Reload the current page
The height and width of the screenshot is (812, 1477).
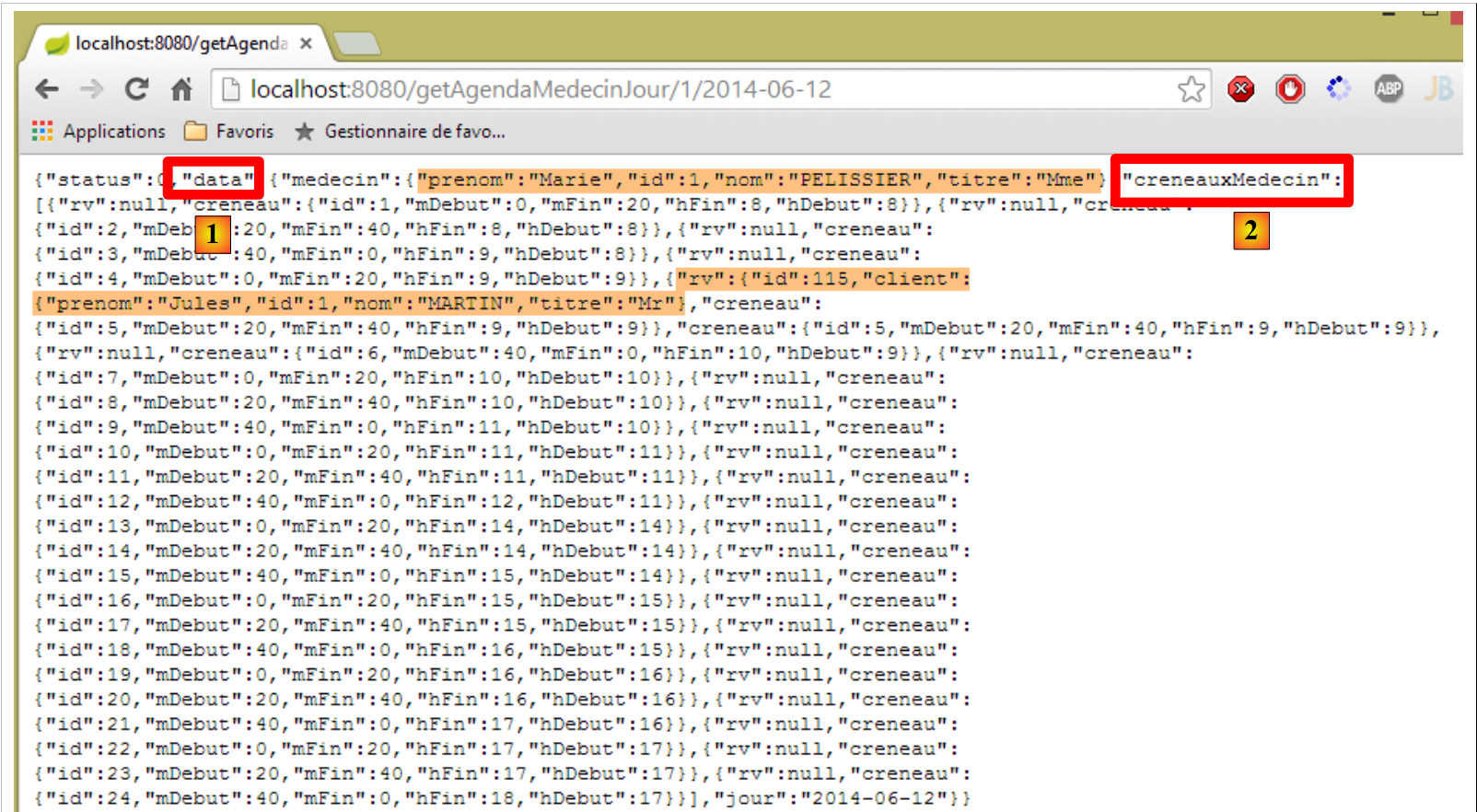pos(137,89)
